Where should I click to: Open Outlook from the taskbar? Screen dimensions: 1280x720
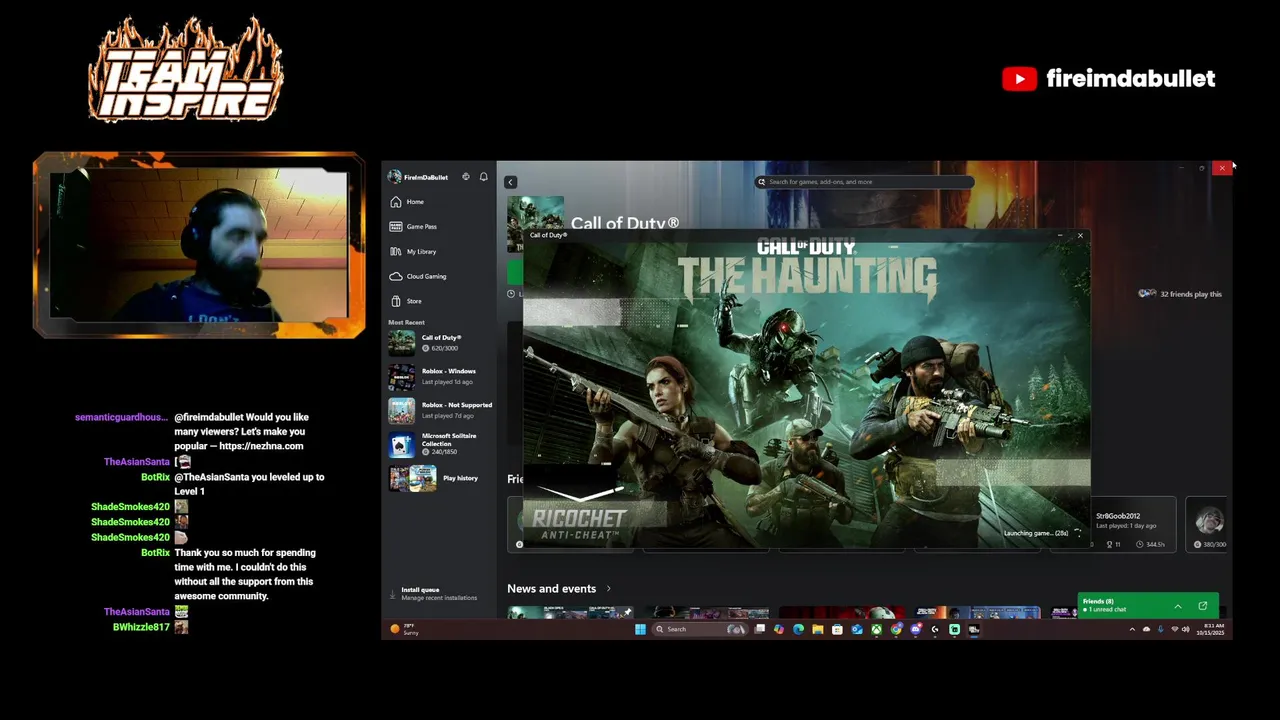click(857, 630)
